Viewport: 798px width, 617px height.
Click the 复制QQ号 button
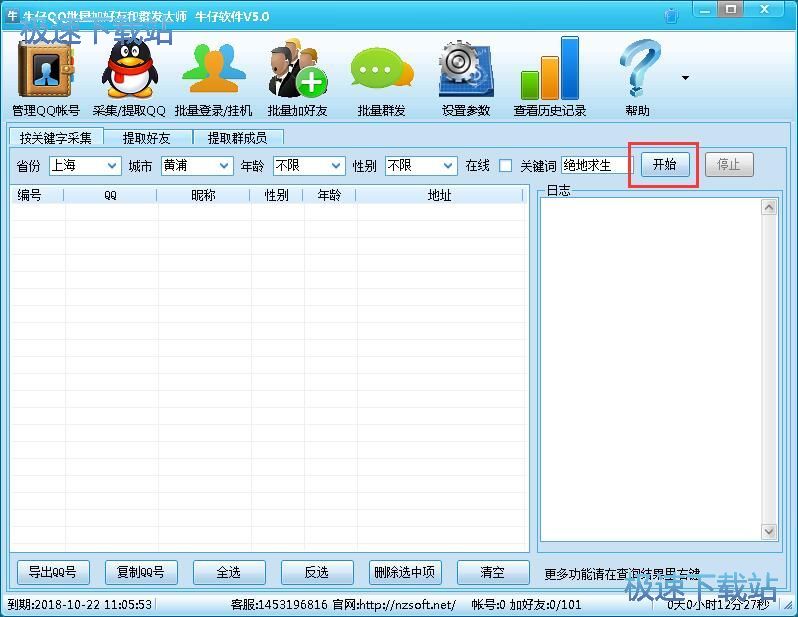141,572
